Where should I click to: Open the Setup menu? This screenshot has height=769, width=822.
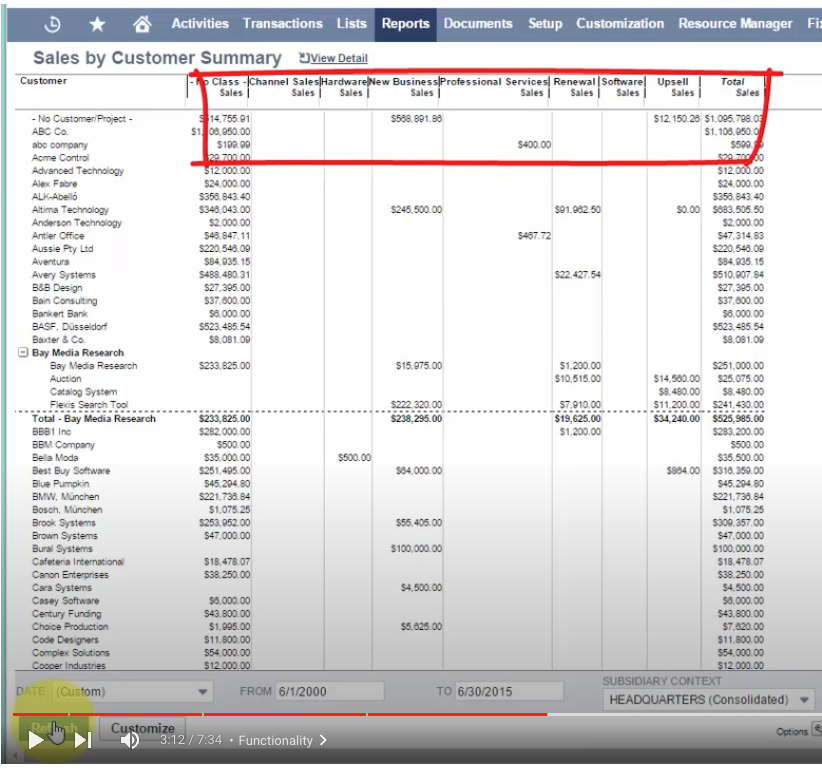click(x=545, y=24)
